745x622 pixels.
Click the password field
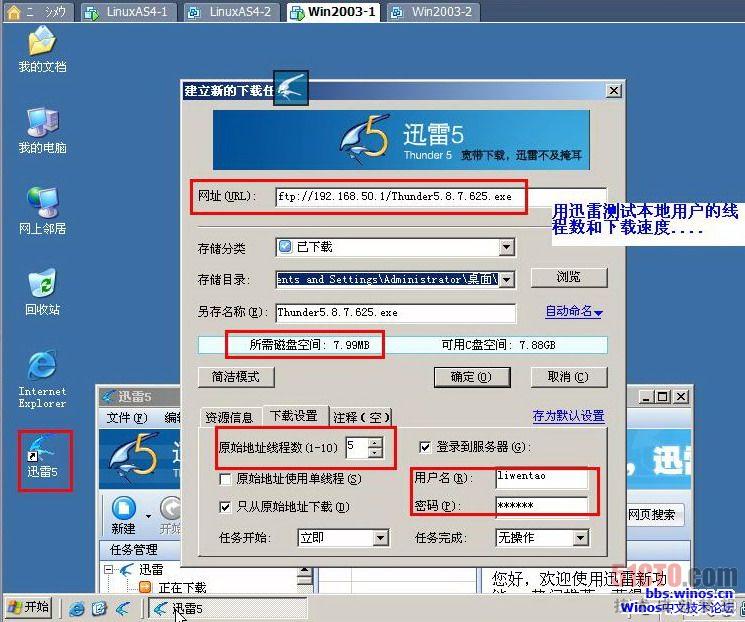click(x=542, y=505)
